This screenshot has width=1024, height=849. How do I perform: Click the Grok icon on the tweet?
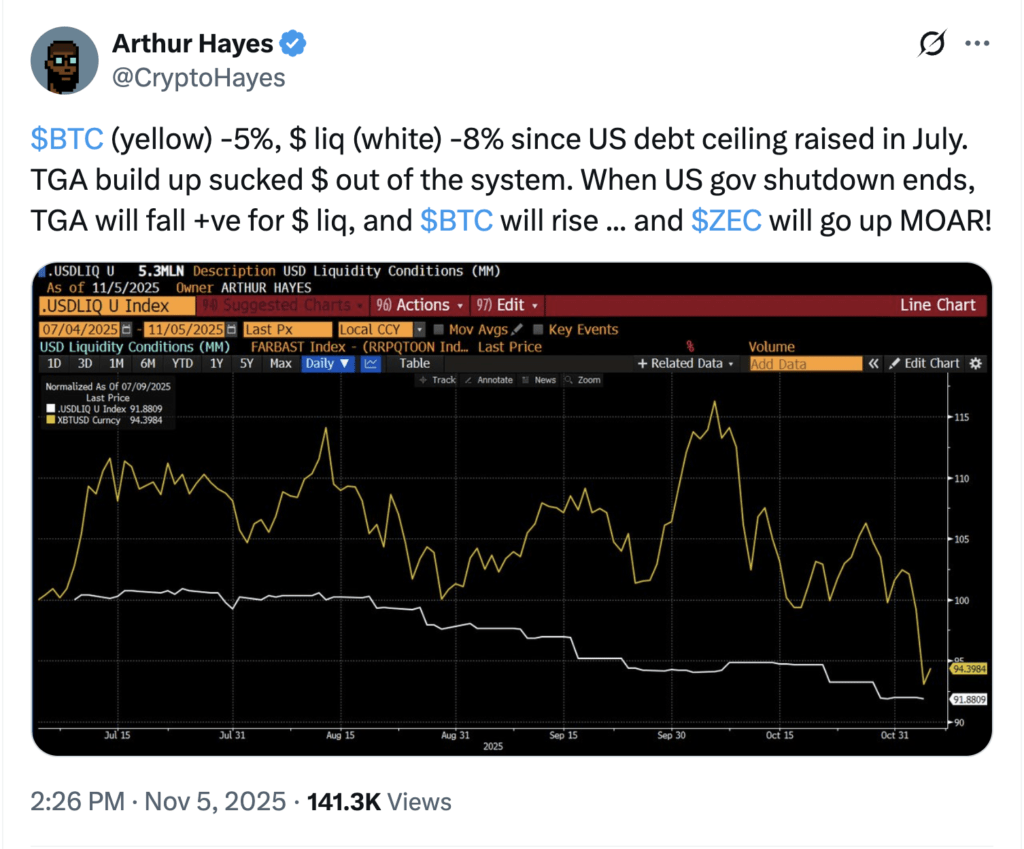tap(933, 44)
